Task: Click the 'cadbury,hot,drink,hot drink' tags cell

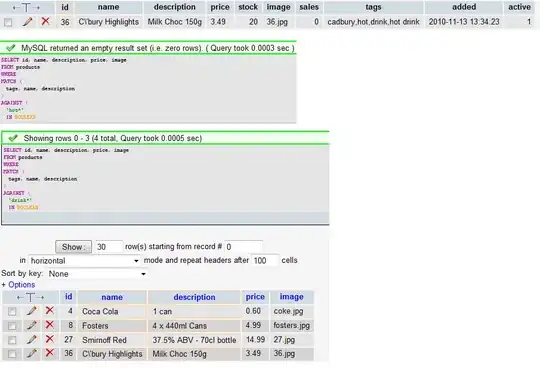Action: click(373, 22)
